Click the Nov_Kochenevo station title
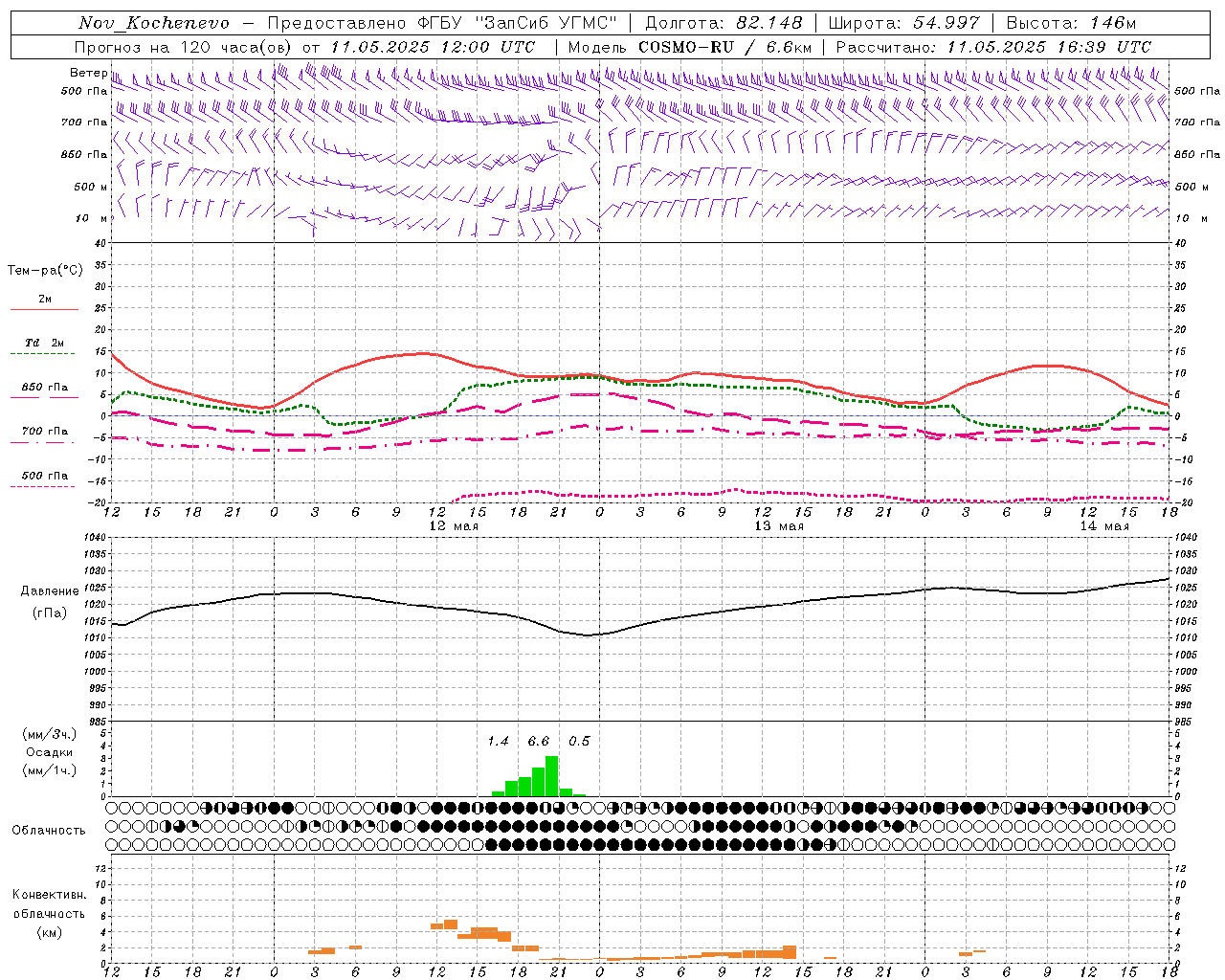This screenshot has height=980, width=1225. [x=153, y=23]
